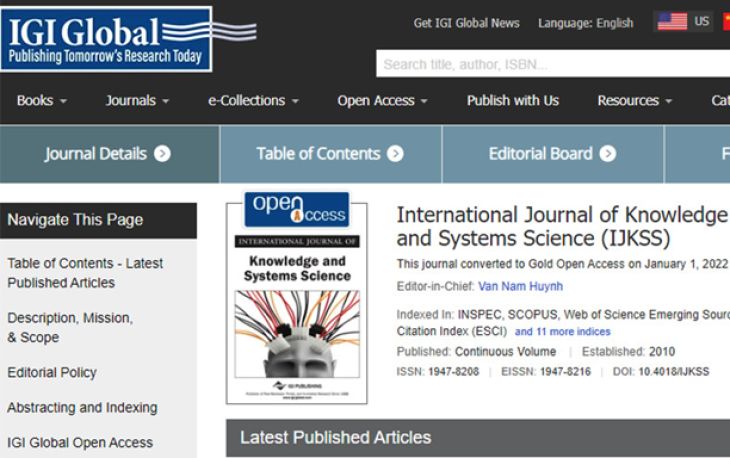Viewport: 730px width, 458px height.
Task: Click the journal title heading IJKSS
Action: [x=562, y=226]
